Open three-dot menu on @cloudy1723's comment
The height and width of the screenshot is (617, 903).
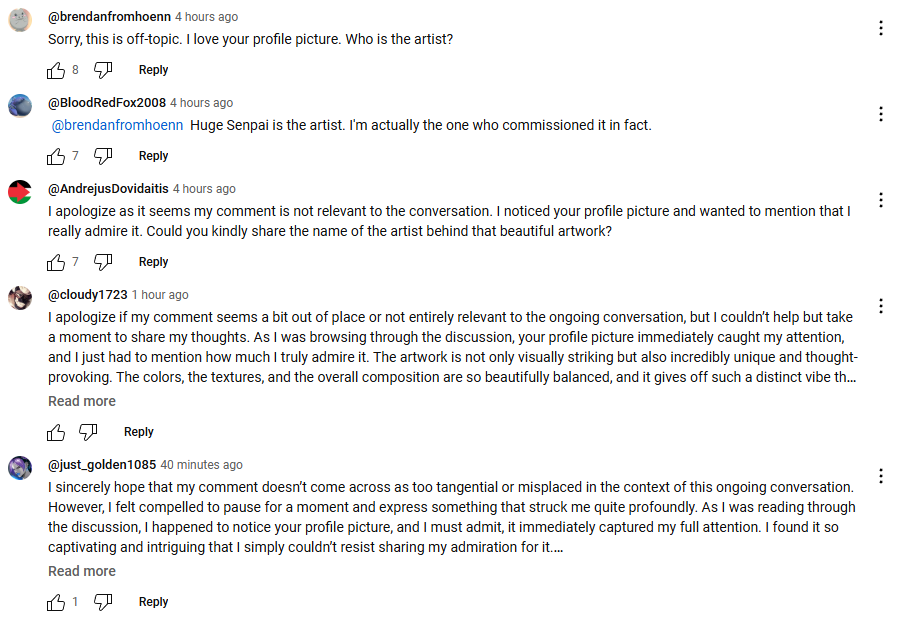point(881,306)
